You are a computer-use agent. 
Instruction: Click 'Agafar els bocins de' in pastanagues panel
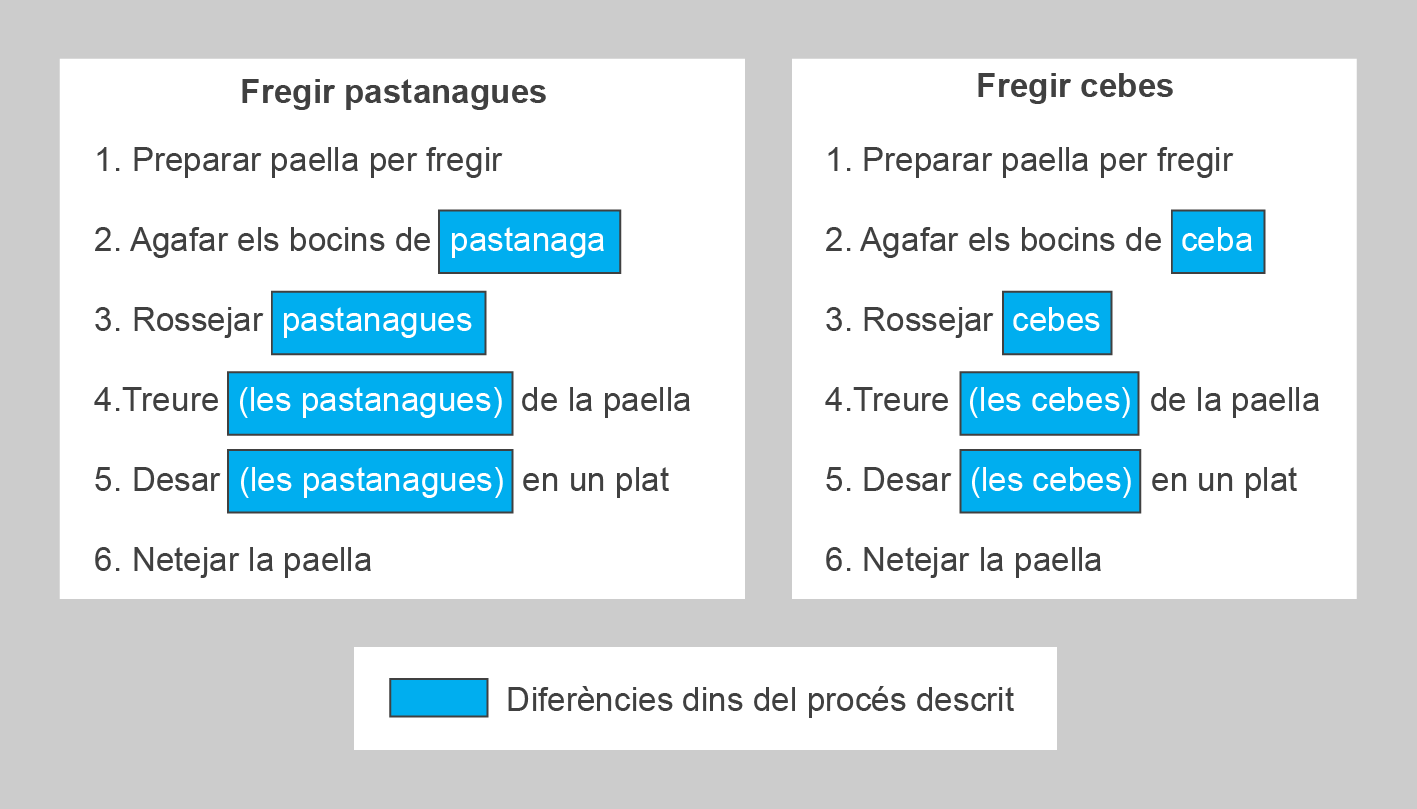click(280, 241)
